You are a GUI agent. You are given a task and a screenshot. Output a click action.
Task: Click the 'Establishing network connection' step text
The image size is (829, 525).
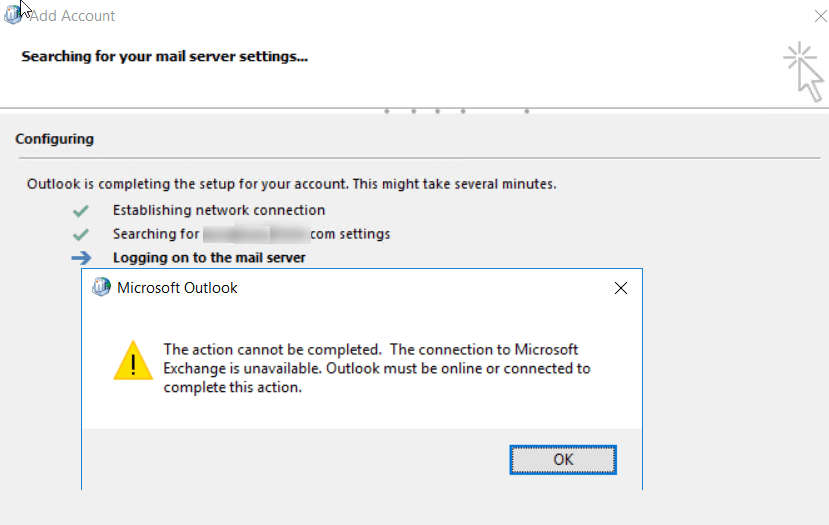(x=219, y=210)
